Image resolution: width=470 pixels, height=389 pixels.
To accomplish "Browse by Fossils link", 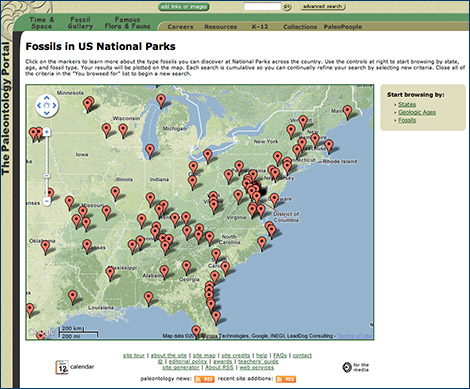I will [x=407, y=120].
